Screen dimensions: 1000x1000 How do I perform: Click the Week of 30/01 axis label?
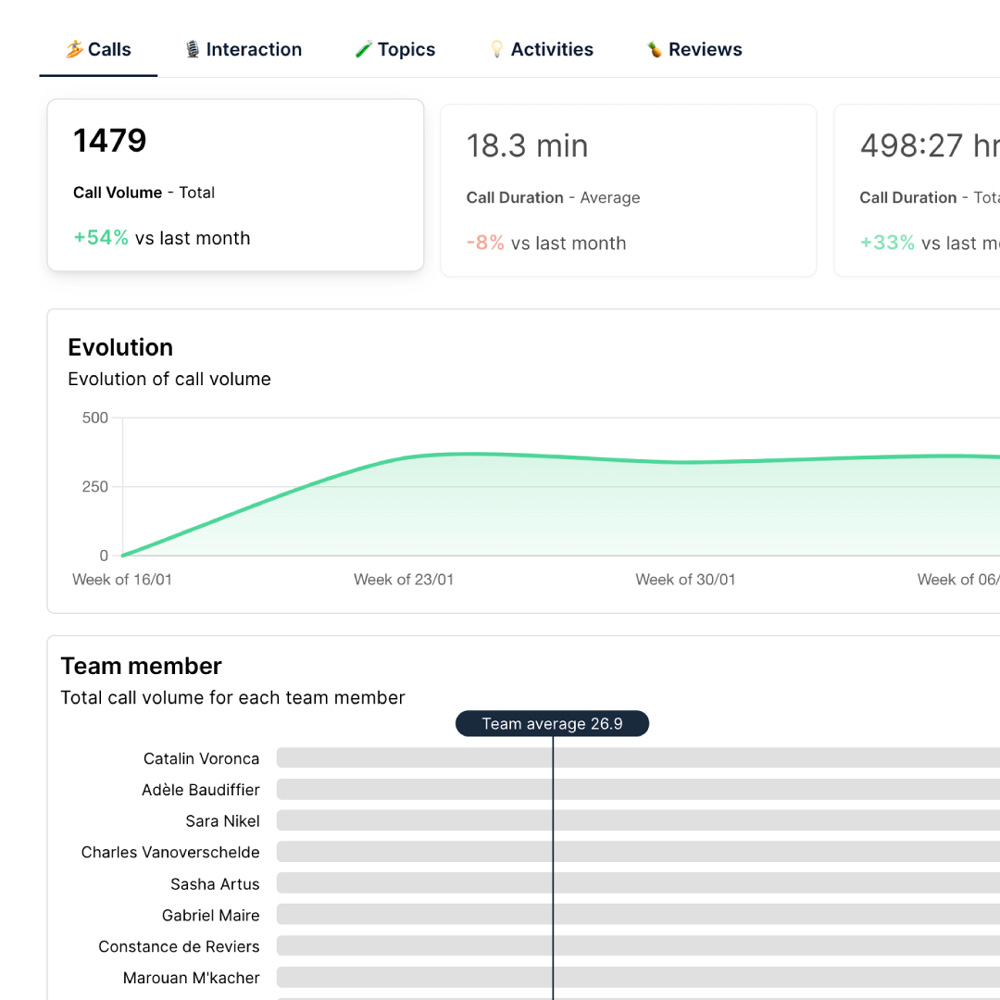[685, 580]
